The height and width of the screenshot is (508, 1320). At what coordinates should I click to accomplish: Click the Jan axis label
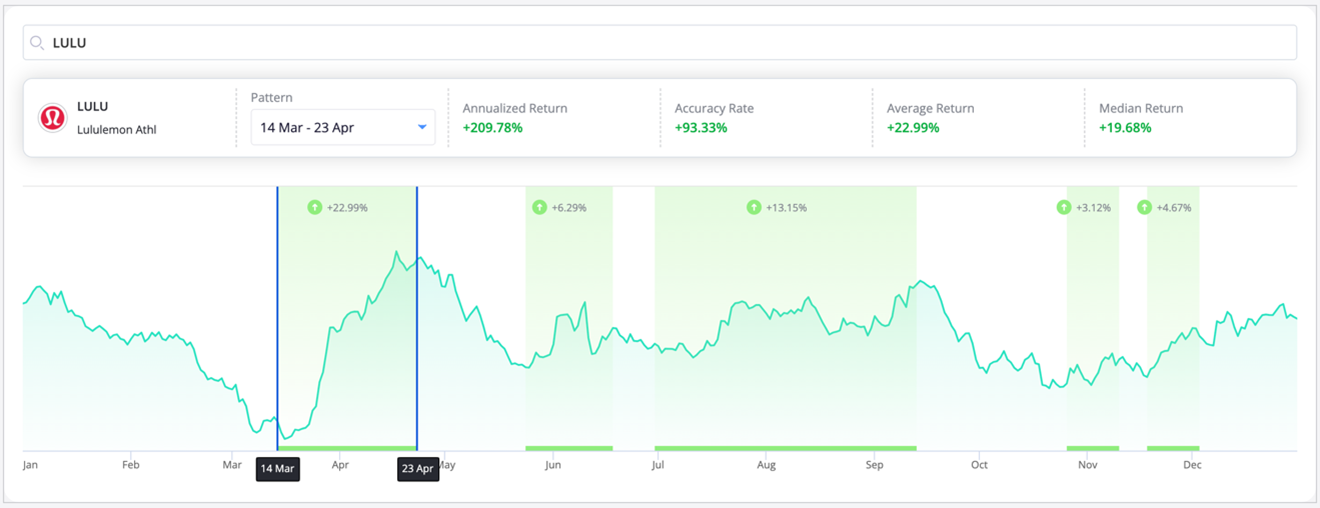(30, 465)
